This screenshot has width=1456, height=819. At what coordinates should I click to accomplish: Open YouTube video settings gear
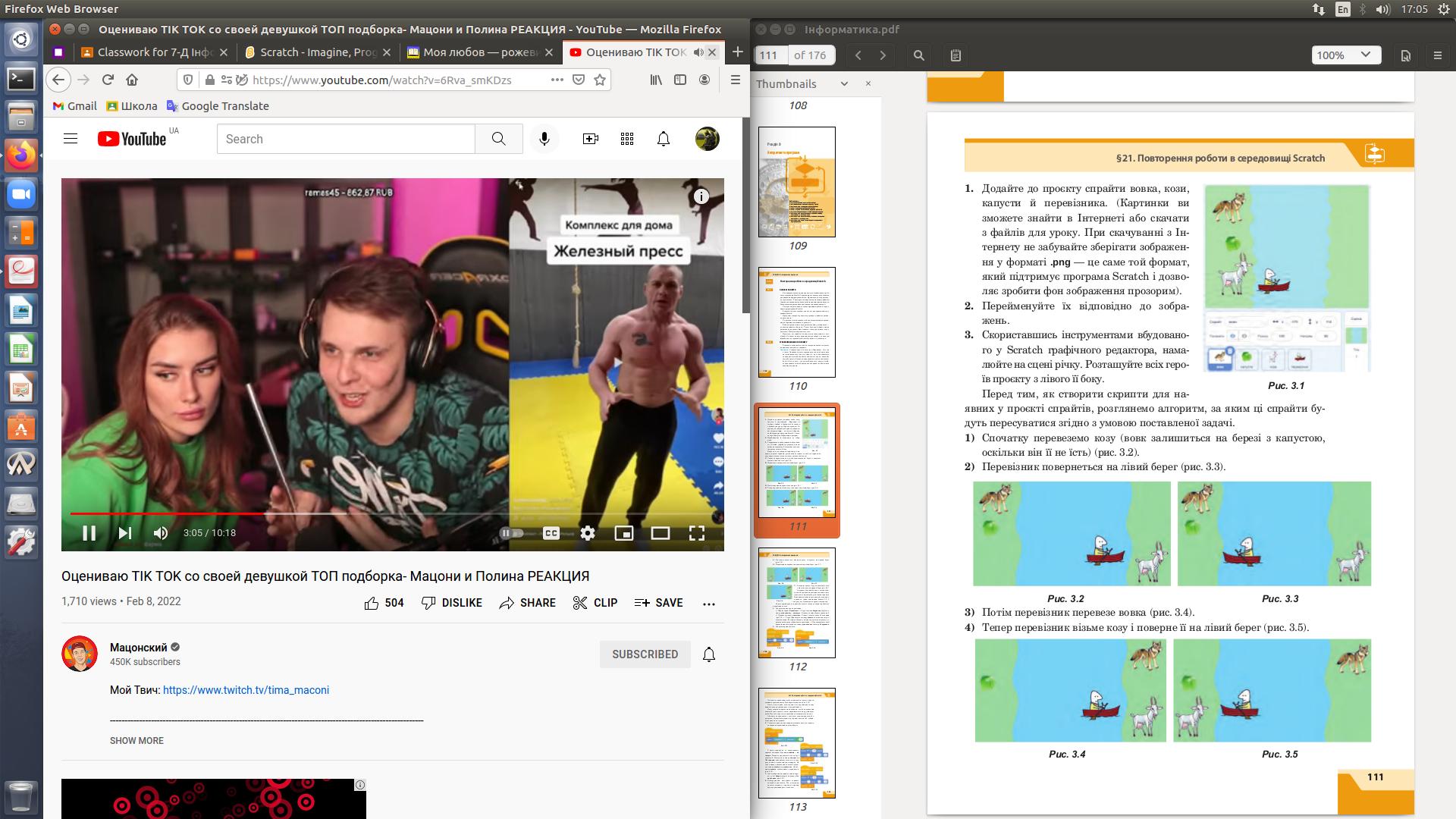click(587, 533)
